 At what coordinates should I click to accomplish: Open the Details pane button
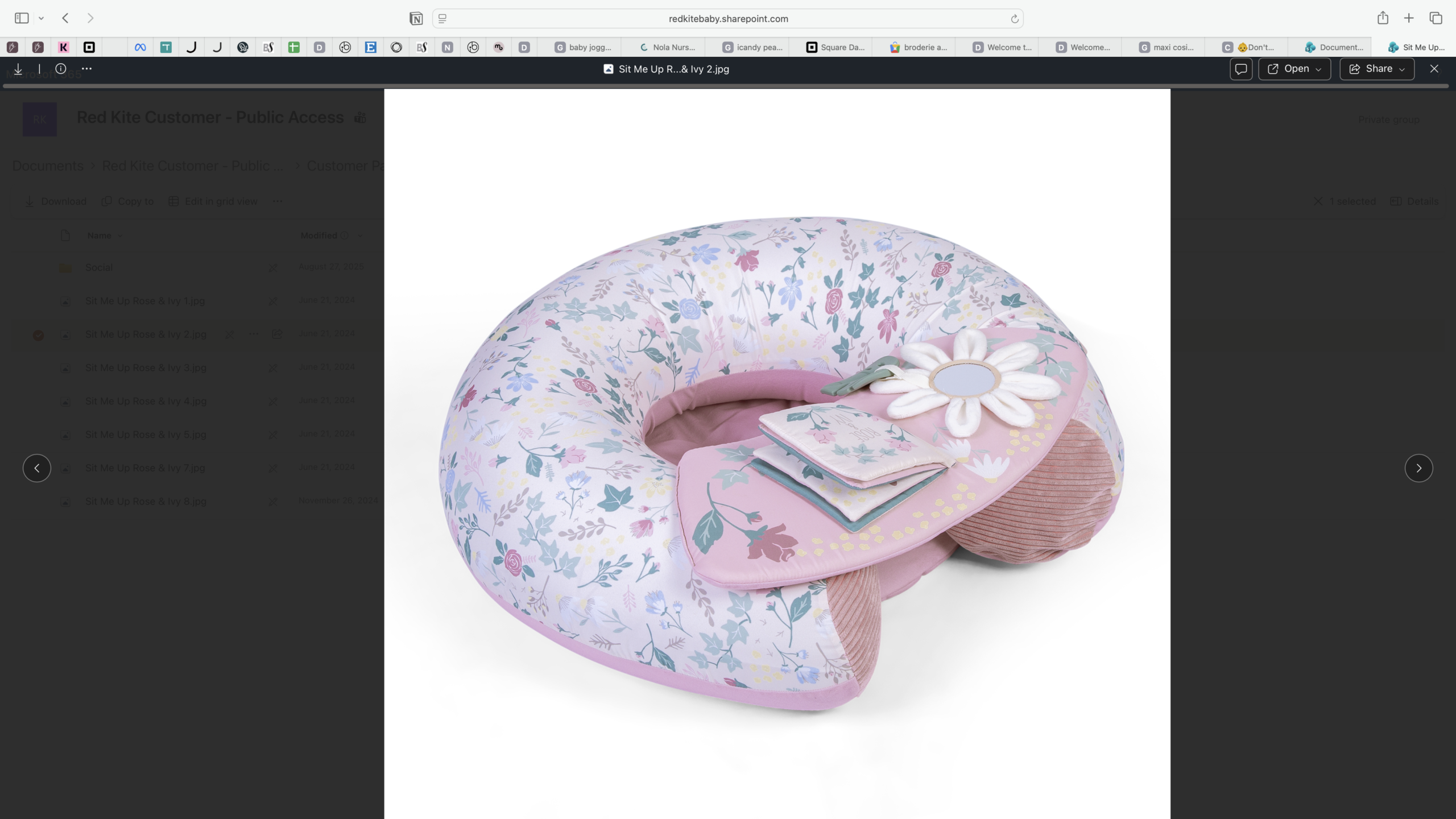pyautogui.click(x=1414, y=201)
